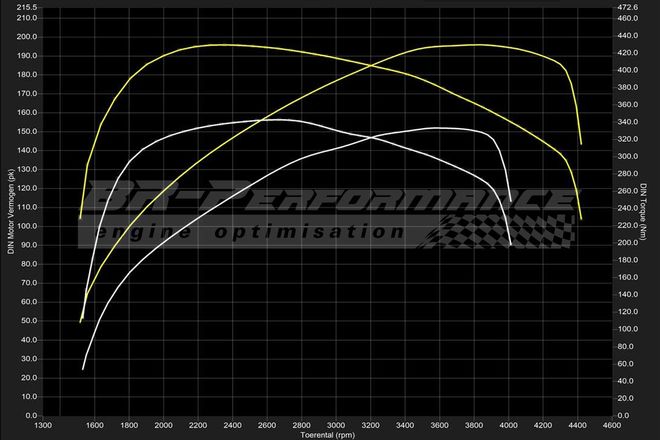Click the 2200 rpm axis label
Viewport: 660px width, 440px height.
198,426
